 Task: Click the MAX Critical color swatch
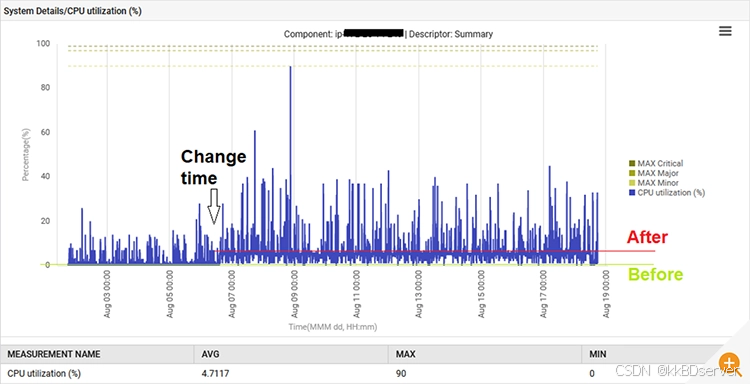632,164
